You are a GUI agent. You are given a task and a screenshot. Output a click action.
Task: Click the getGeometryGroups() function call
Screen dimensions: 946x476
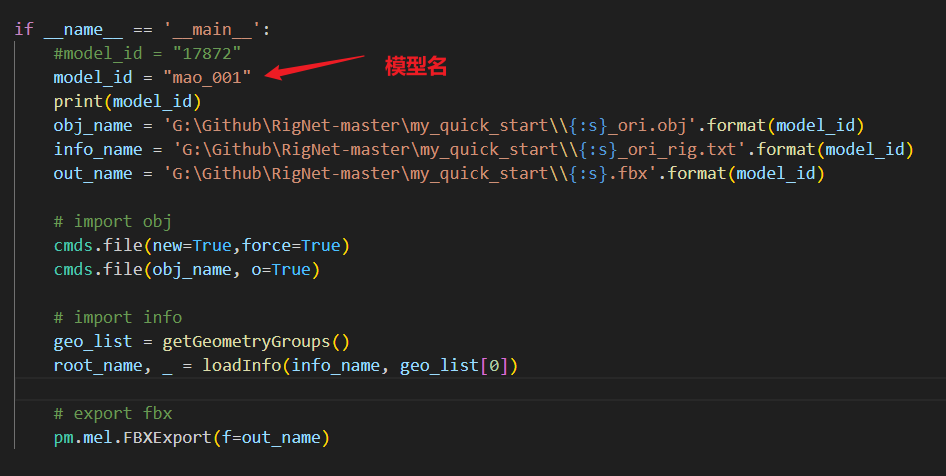pos(256,341)
